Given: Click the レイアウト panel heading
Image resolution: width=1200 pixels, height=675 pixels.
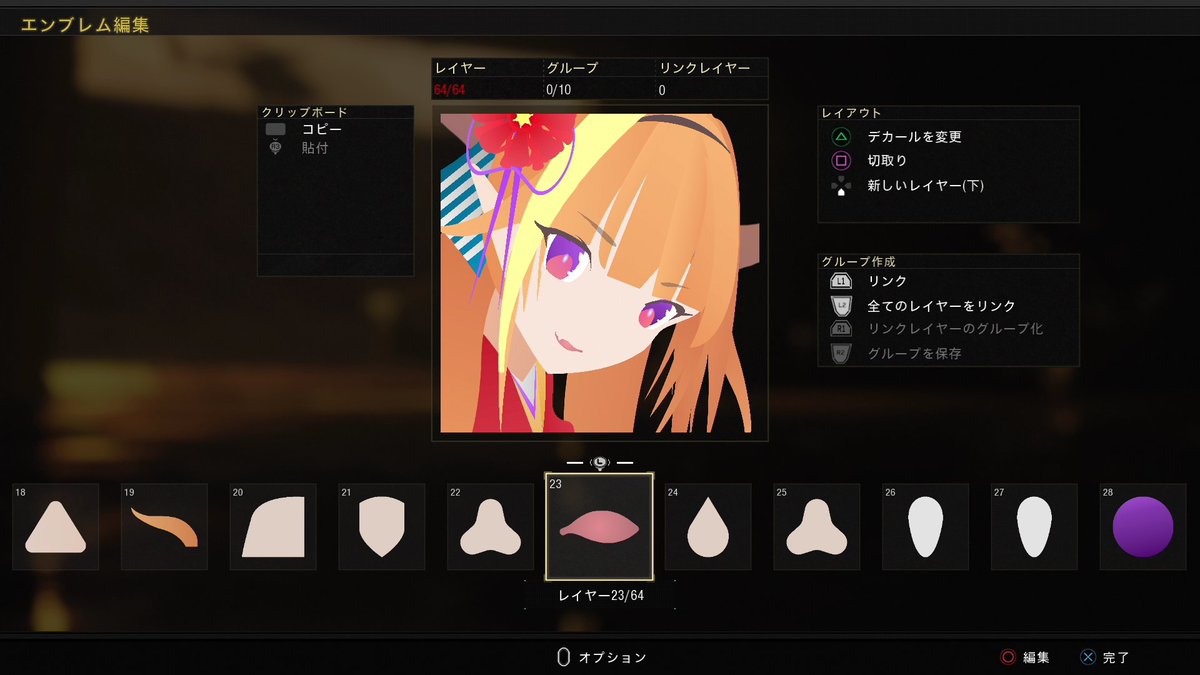Looking at the screenshot, I should point(852,113).
